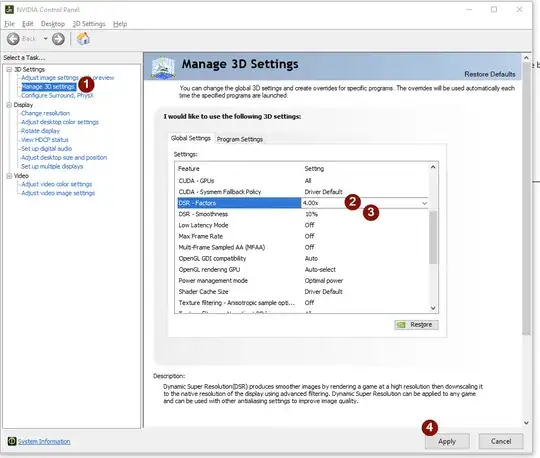Click the Restore Defaults link

pyautogui.click(x=490, y=74)
